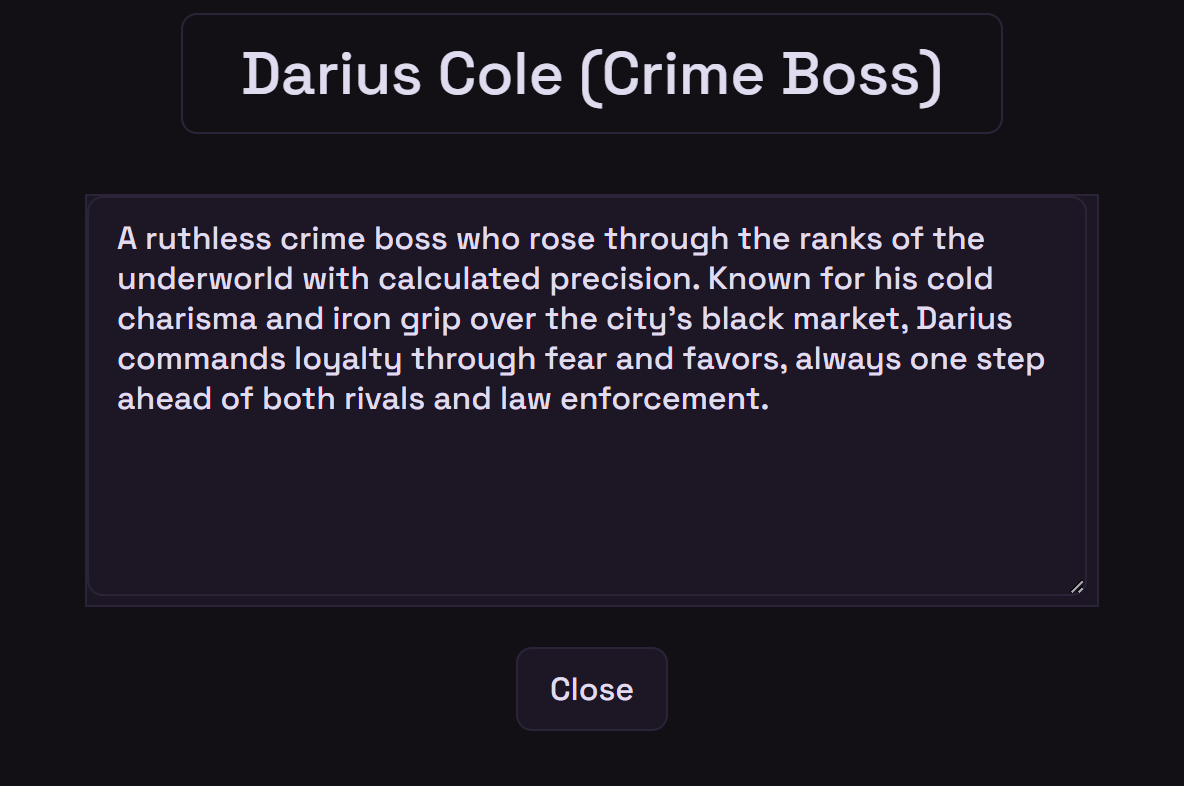Focus the Darius Cole (Crime Boss) title field
The image size is (1184, 786).
[x=591, y=73]
